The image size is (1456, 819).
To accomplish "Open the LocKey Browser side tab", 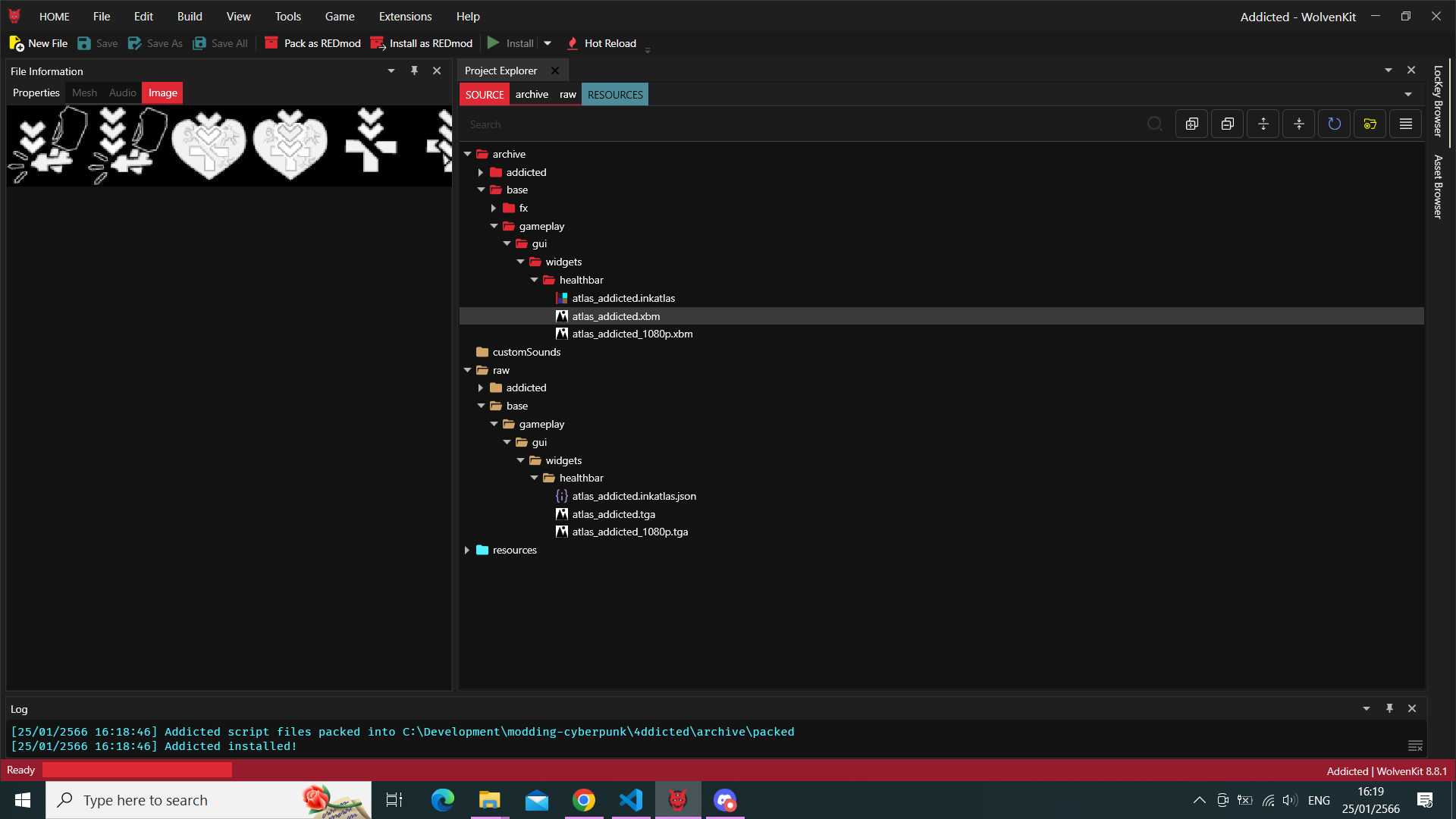I will [1437, 101].
